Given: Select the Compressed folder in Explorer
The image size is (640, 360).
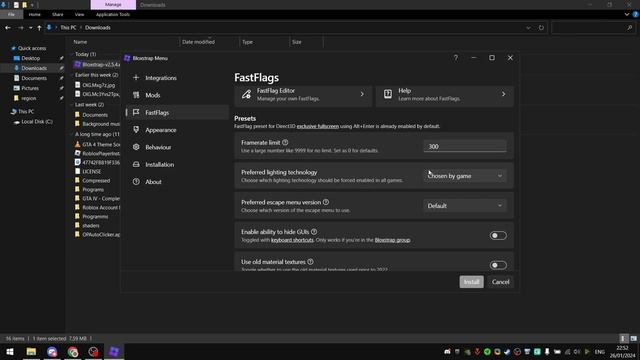Looking at the screenshot, I should (96, 180).
